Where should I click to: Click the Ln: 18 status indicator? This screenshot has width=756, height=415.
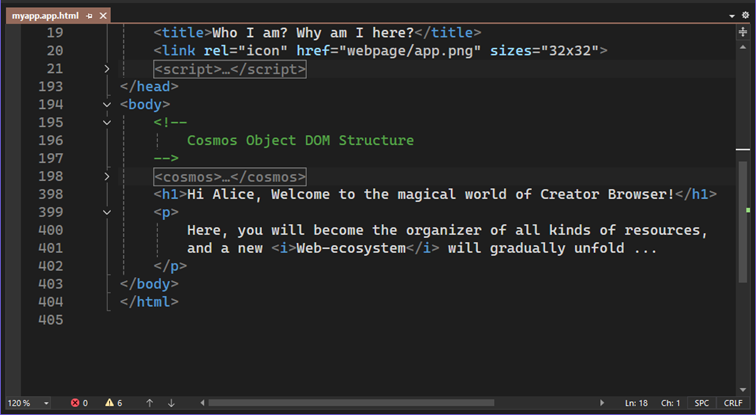point(636,403)
